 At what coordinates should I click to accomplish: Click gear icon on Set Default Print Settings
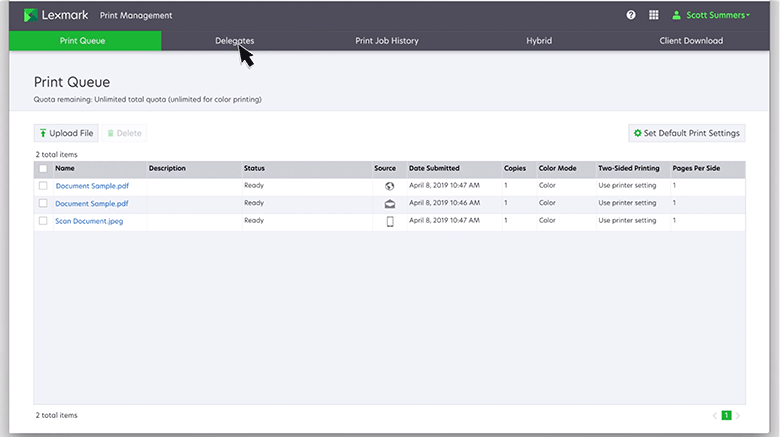pyautogui.click(x=638, y=133)
